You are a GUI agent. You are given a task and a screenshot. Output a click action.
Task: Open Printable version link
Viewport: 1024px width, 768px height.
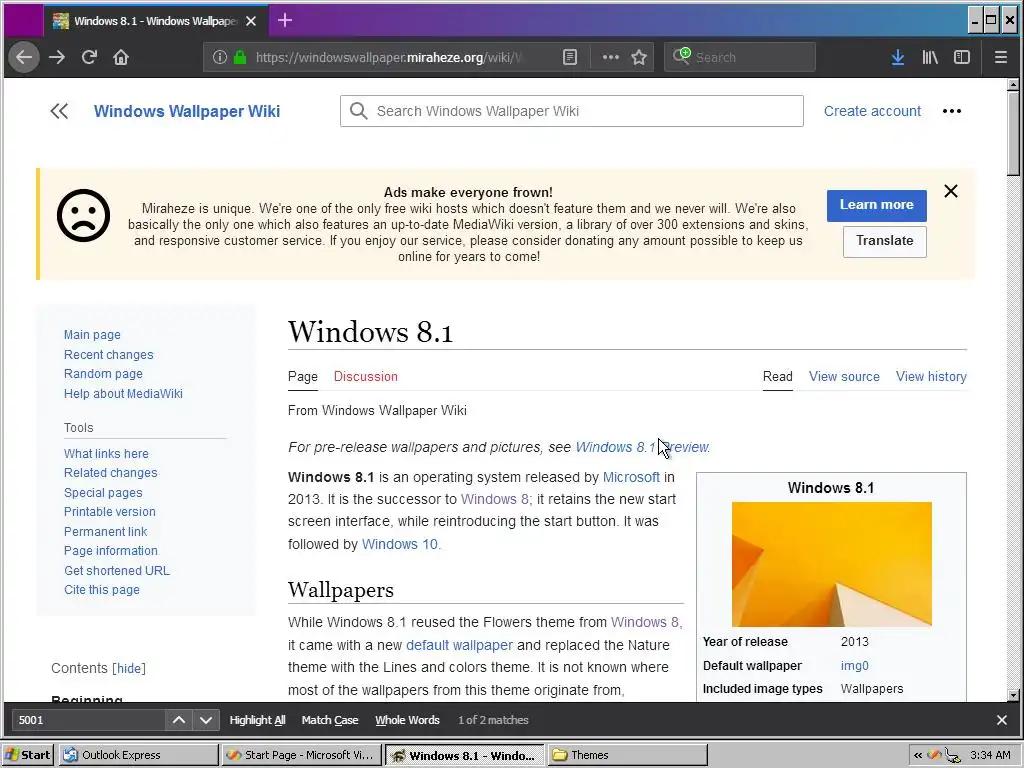click(x=110, y=512)
